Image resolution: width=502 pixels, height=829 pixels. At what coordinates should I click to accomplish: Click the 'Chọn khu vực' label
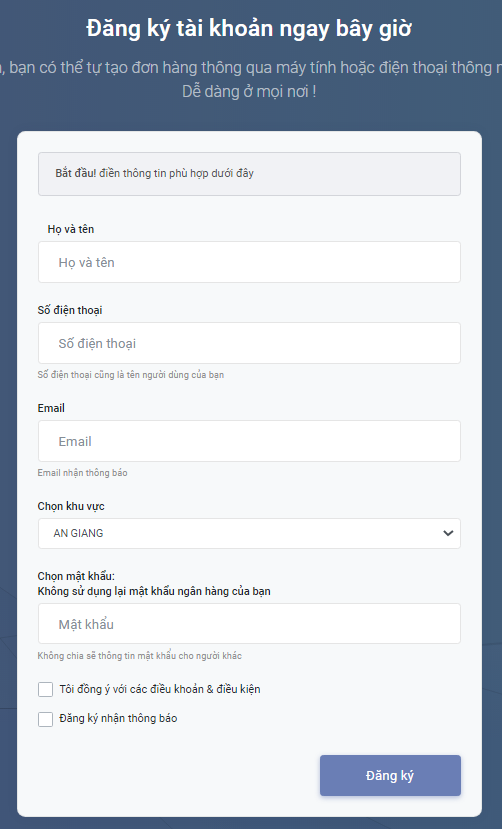point(71,506)
